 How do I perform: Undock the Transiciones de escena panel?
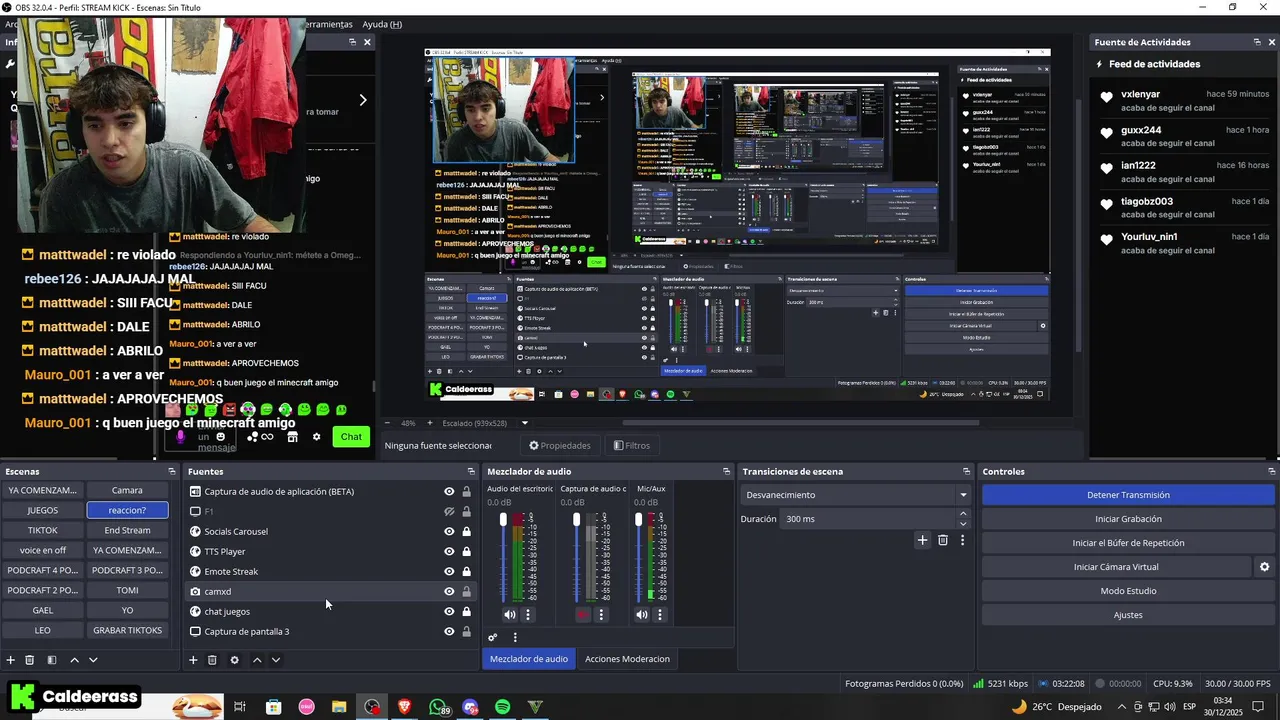pyautogui.click(x=966, y=471)
